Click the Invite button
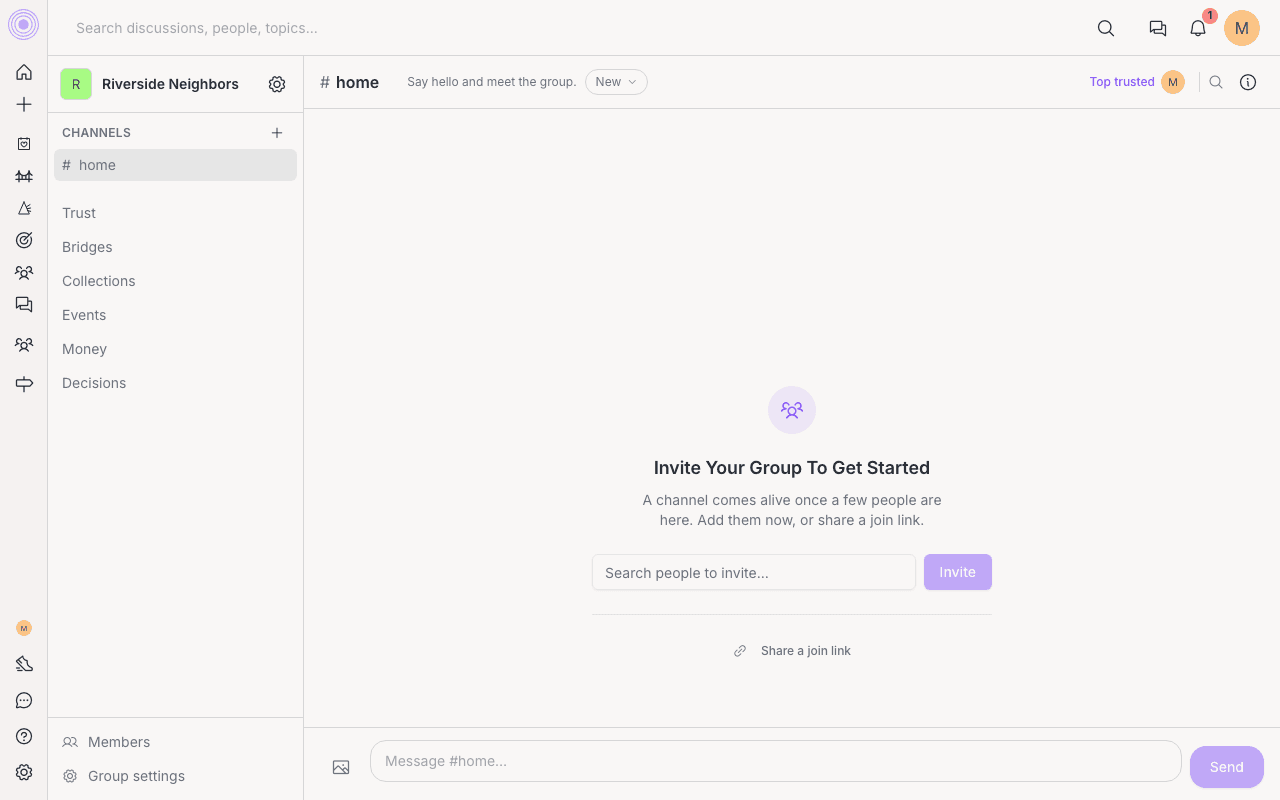The height and width of the screenshot is (800, 1280). [x=957, y=572]
